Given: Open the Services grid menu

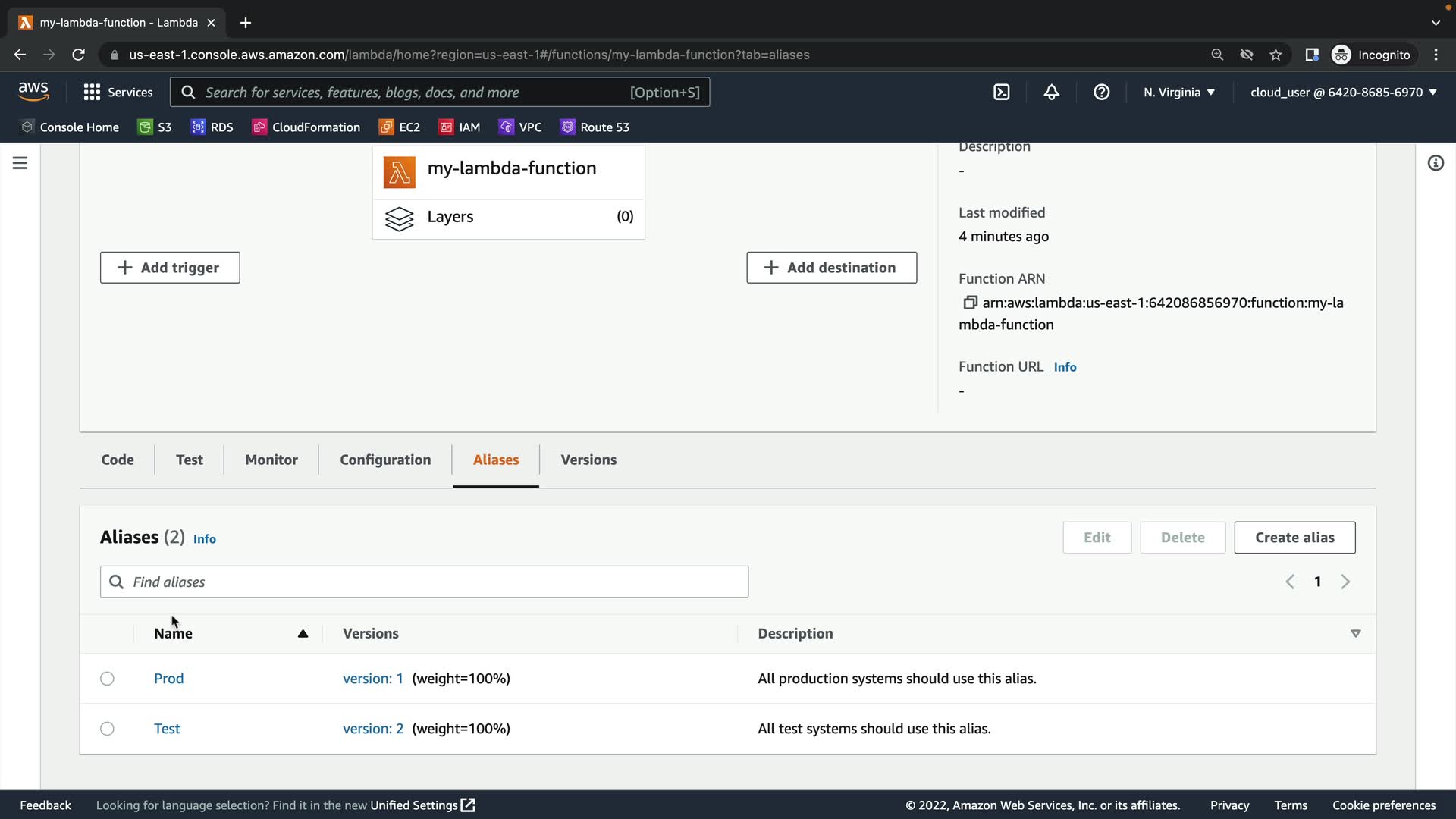Looking at the screenshot, I should tap(118, 93).
